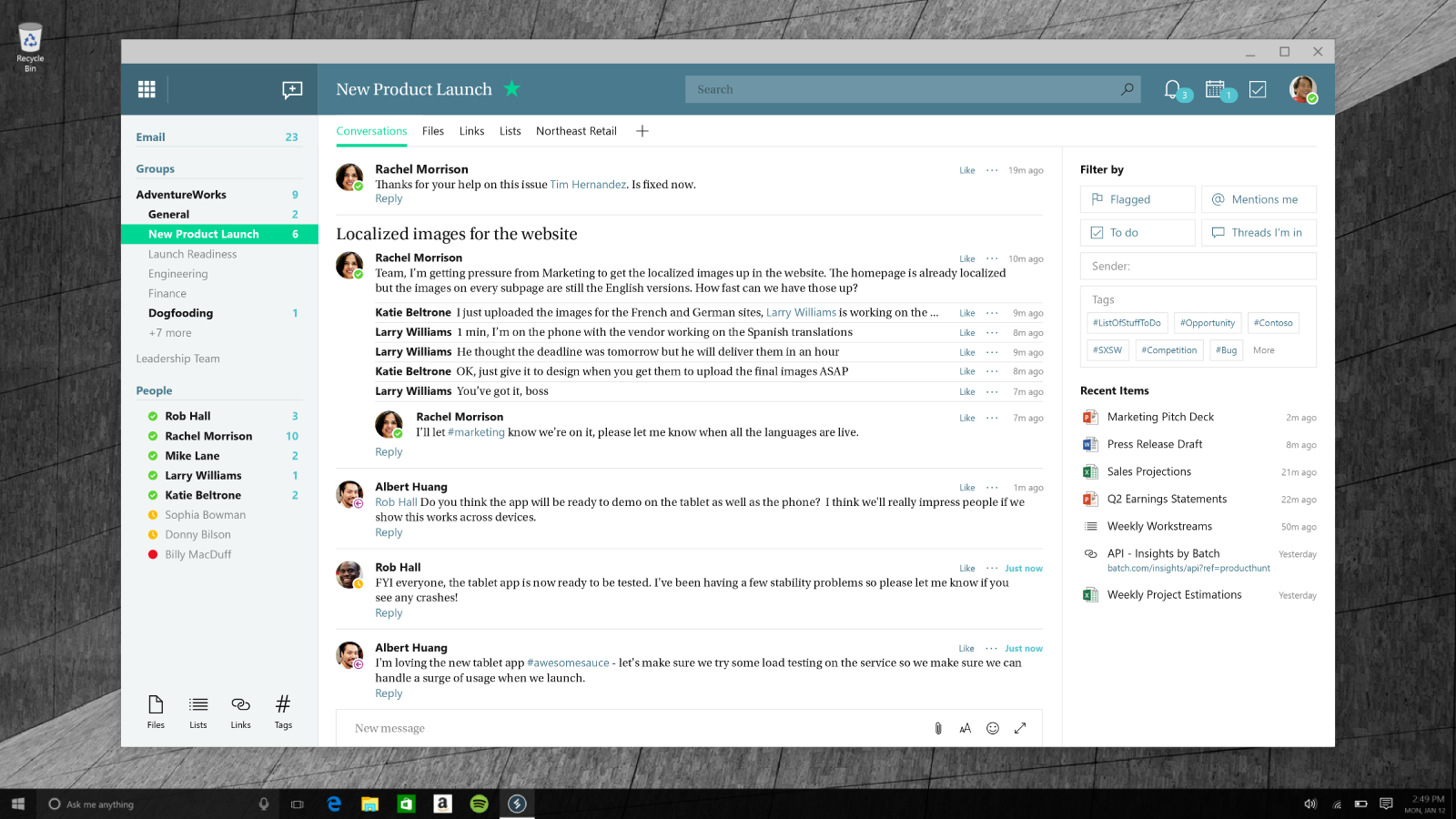
Task: Toggle favorite star for New Product Launch
Action: click(511, 88)
